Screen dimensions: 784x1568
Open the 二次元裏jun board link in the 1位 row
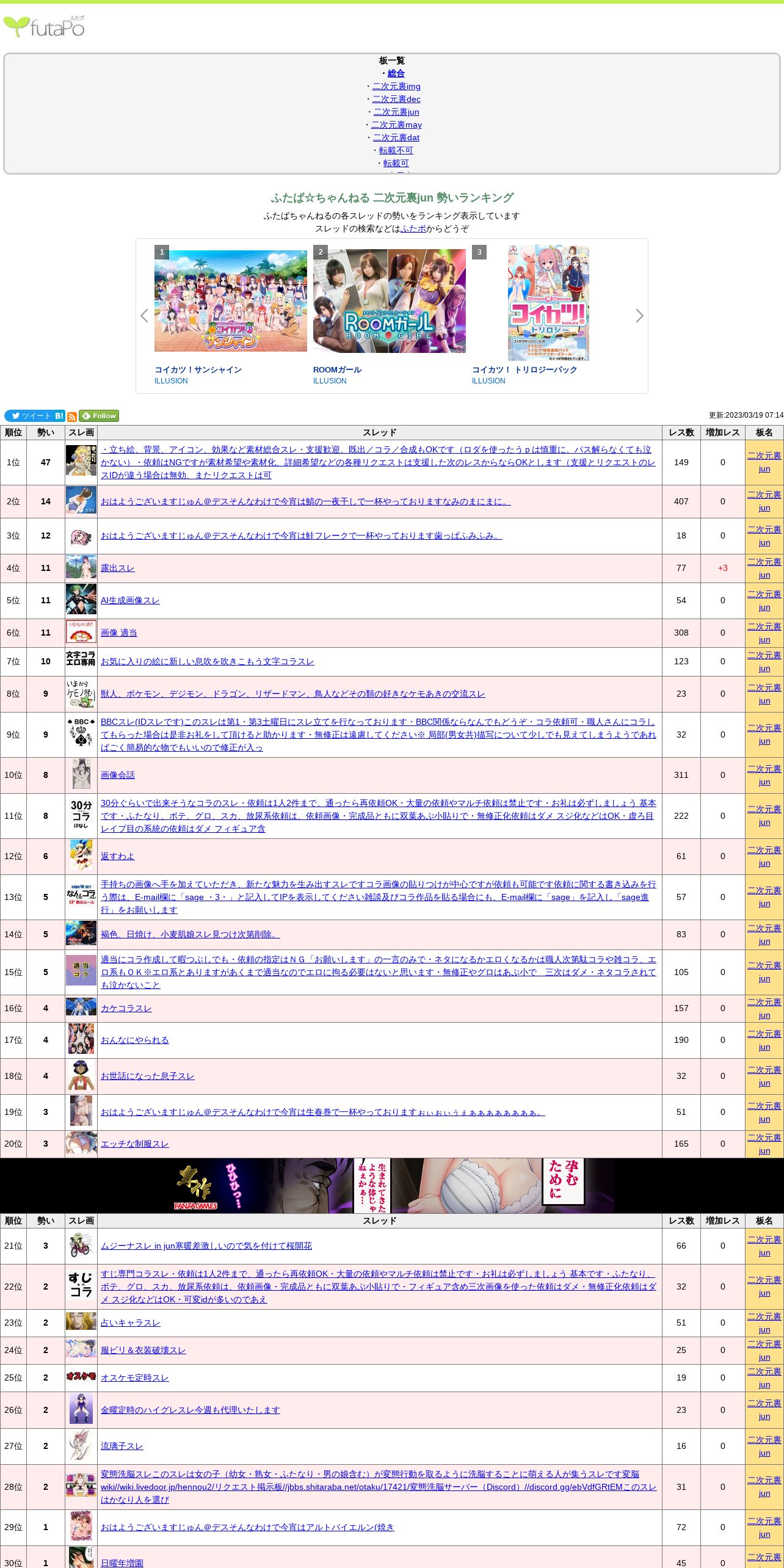pos(764,462)
